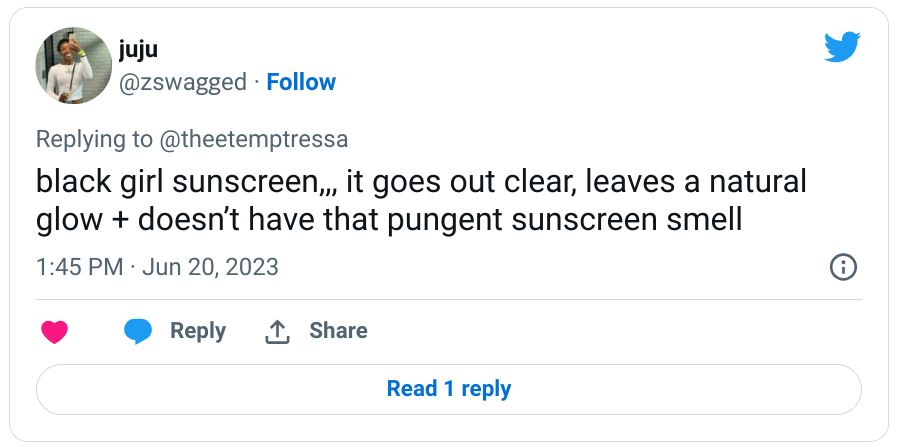Click the blue reply bubble icon

pos(138,332)
